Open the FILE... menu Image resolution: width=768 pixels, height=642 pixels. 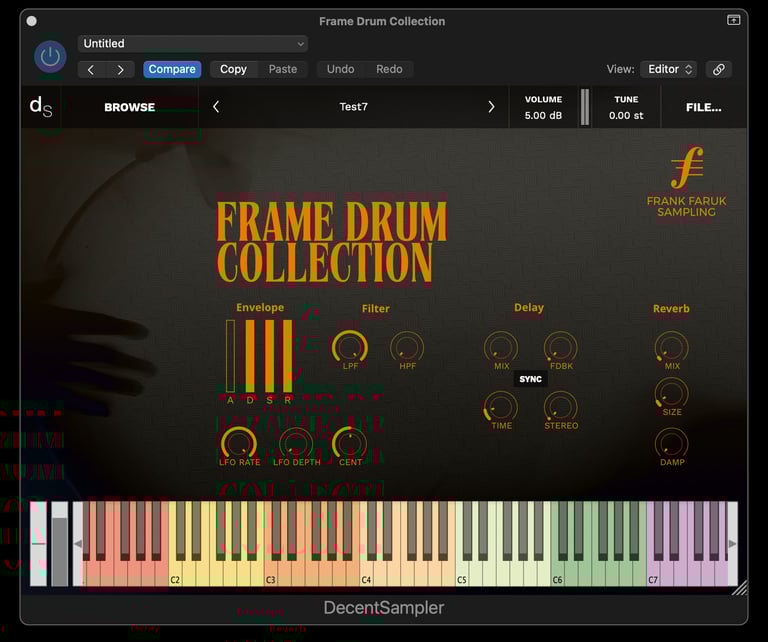pyautogui.click(x=703, y=107)
